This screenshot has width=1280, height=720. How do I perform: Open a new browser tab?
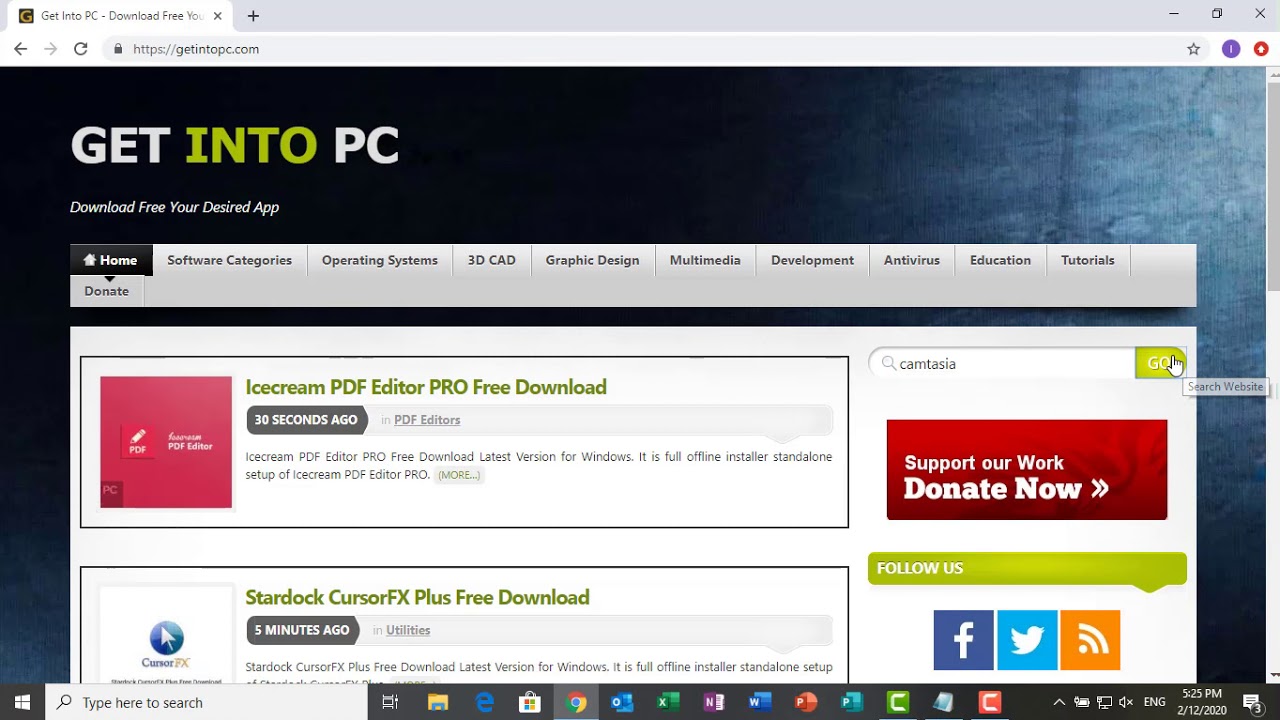253,16
